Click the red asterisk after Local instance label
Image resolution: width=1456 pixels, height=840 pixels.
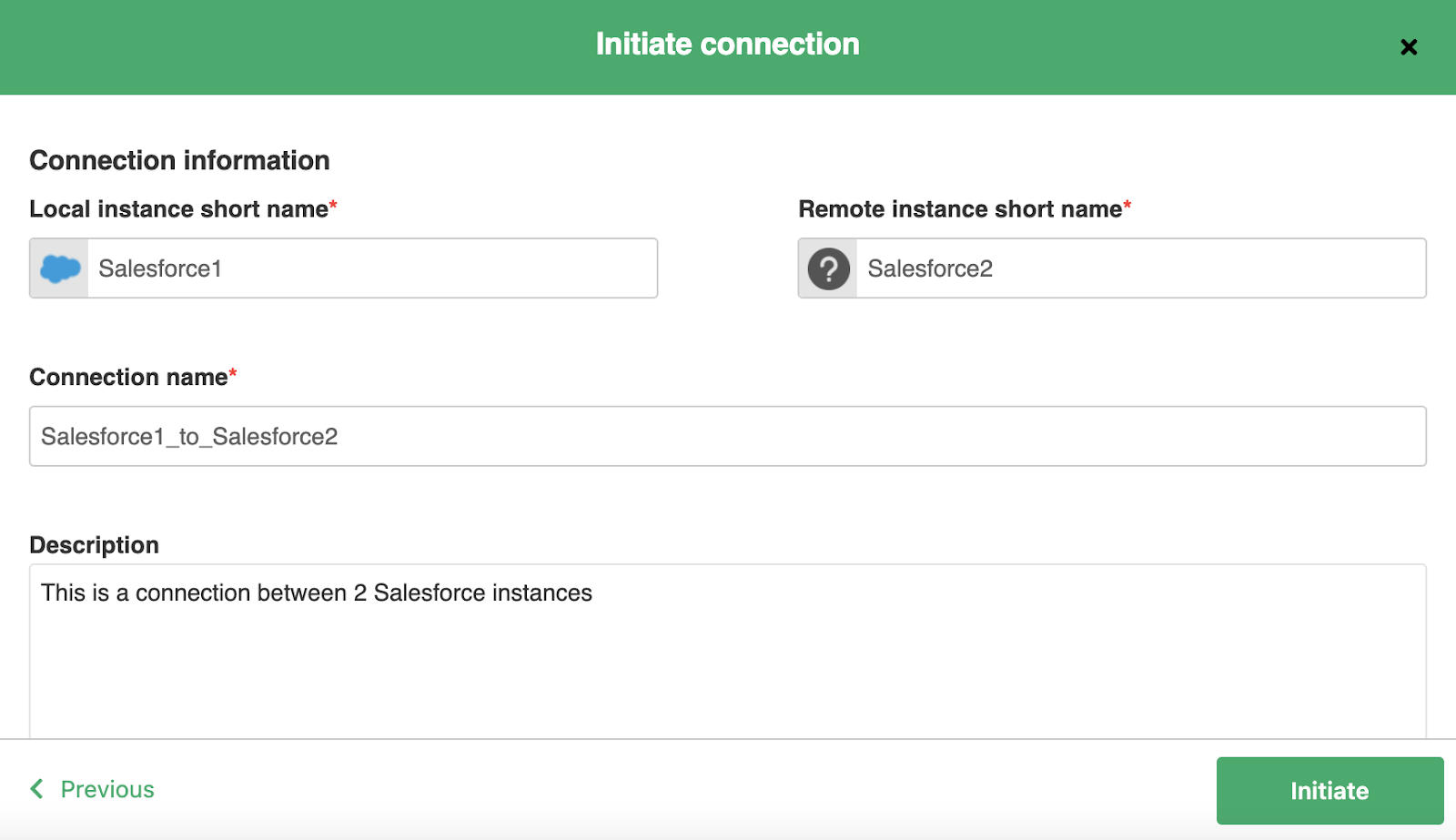pyautogui.click(x=333, y=206)
